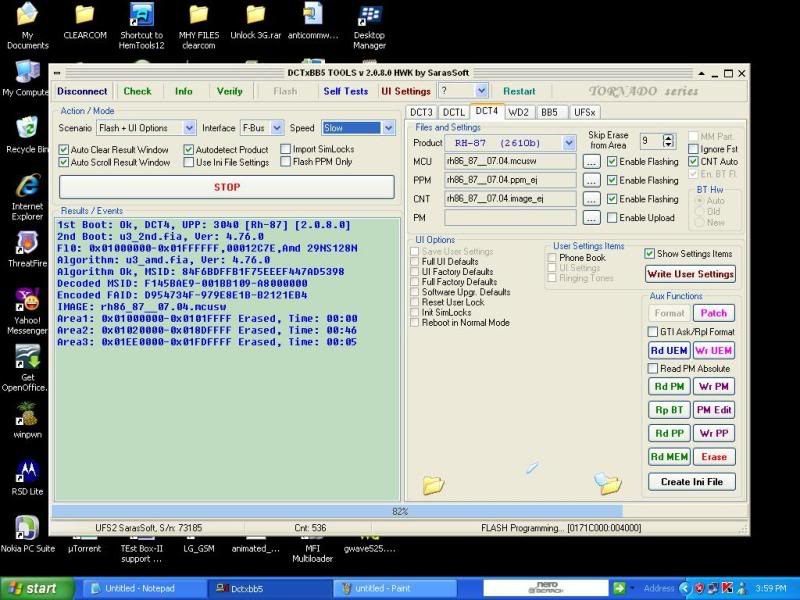Screen dimensions: 800x600
Task: Click the empty PM file field
Action: 510,218
